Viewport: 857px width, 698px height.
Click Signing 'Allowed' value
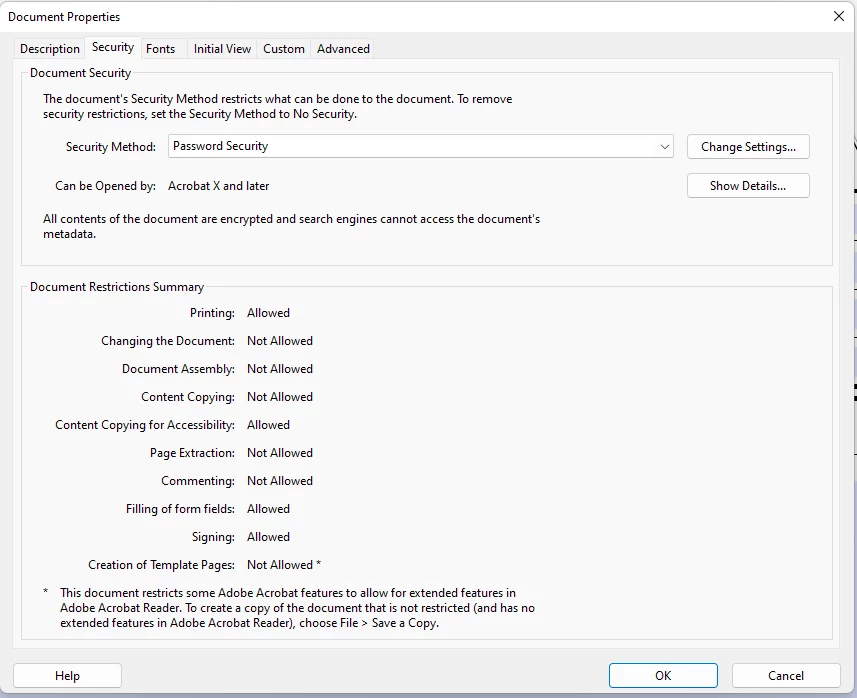[268, 537]
